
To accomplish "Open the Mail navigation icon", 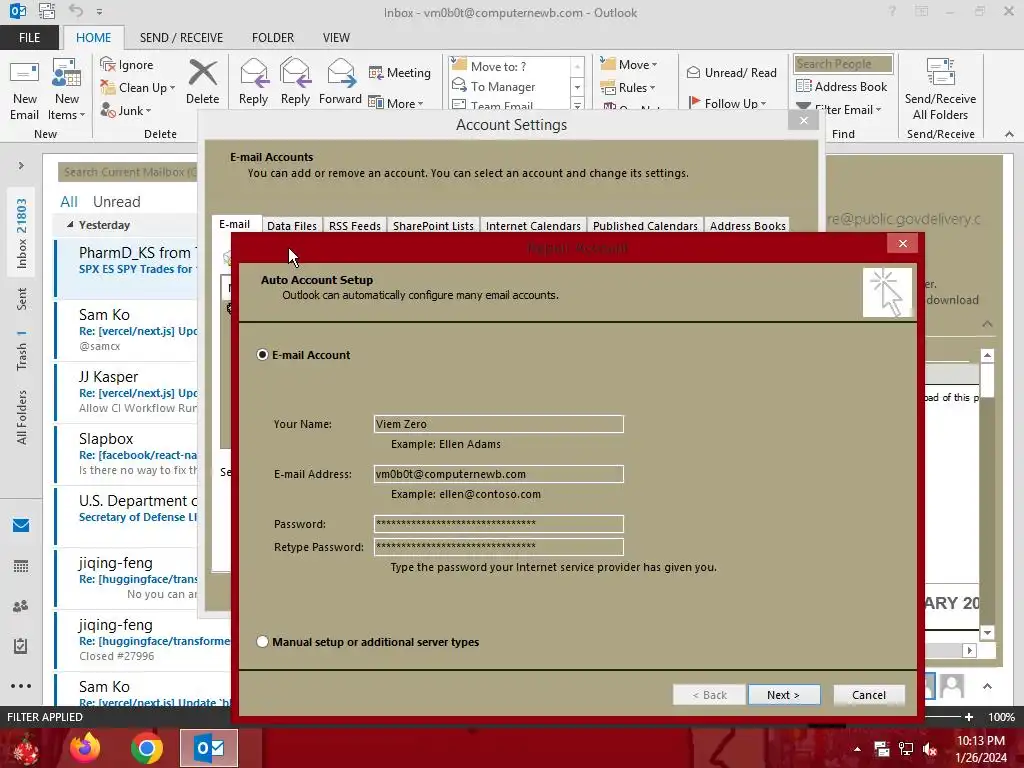I will [x=21, y=526].
